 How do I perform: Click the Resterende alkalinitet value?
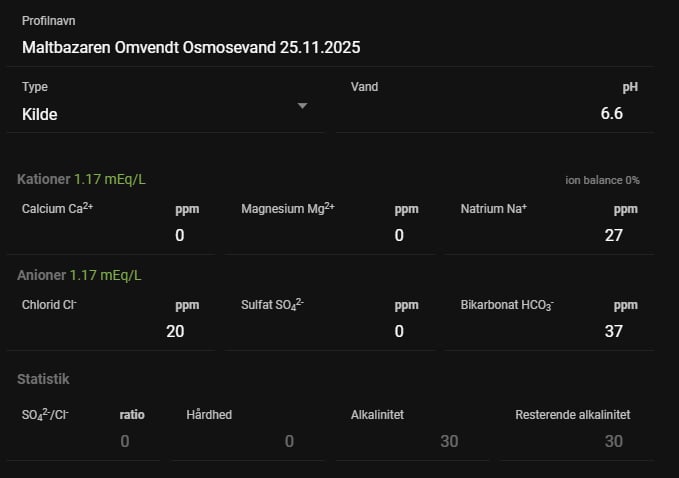point(613,441)
